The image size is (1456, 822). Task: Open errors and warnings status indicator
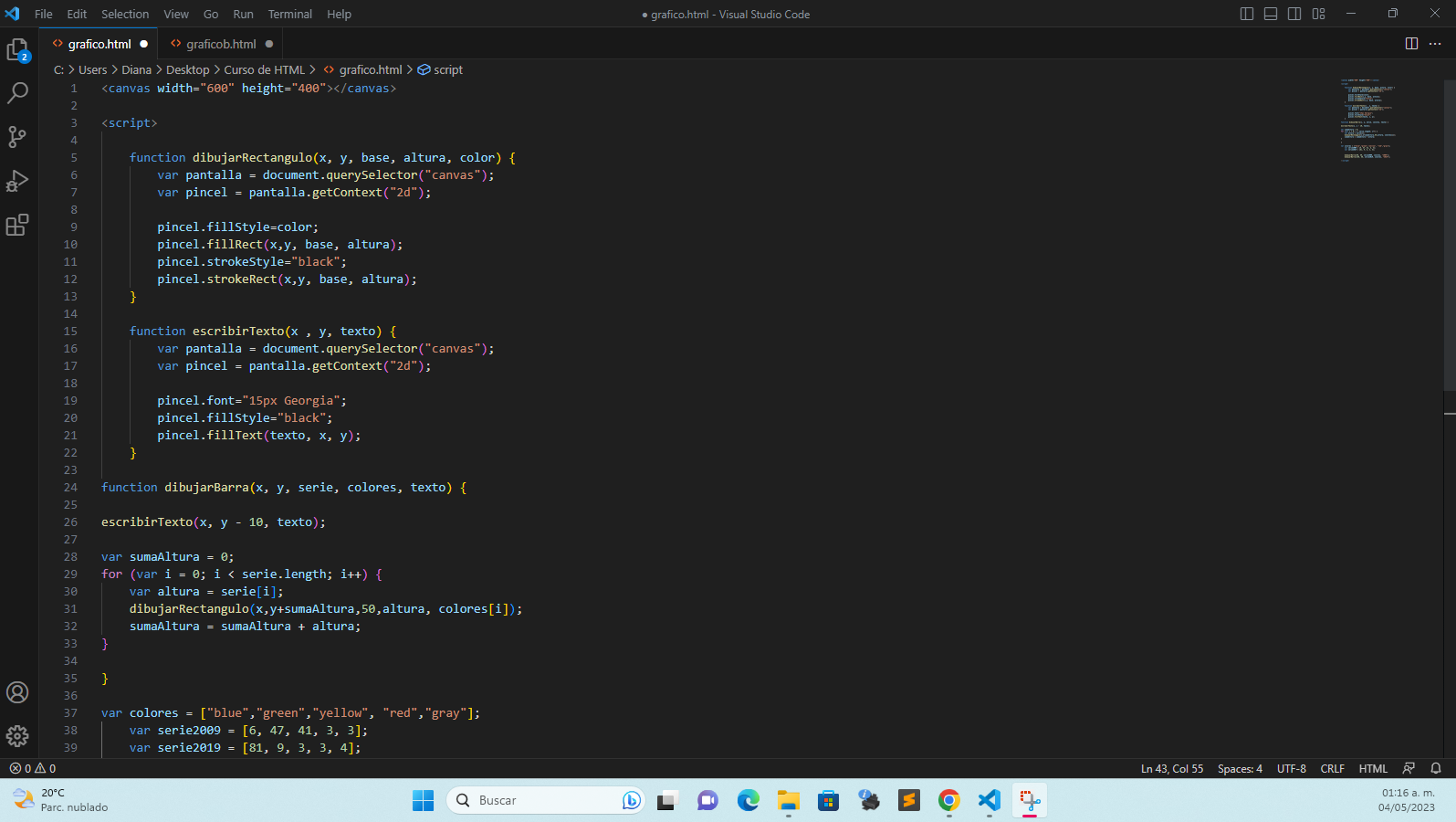coord(33,768)
